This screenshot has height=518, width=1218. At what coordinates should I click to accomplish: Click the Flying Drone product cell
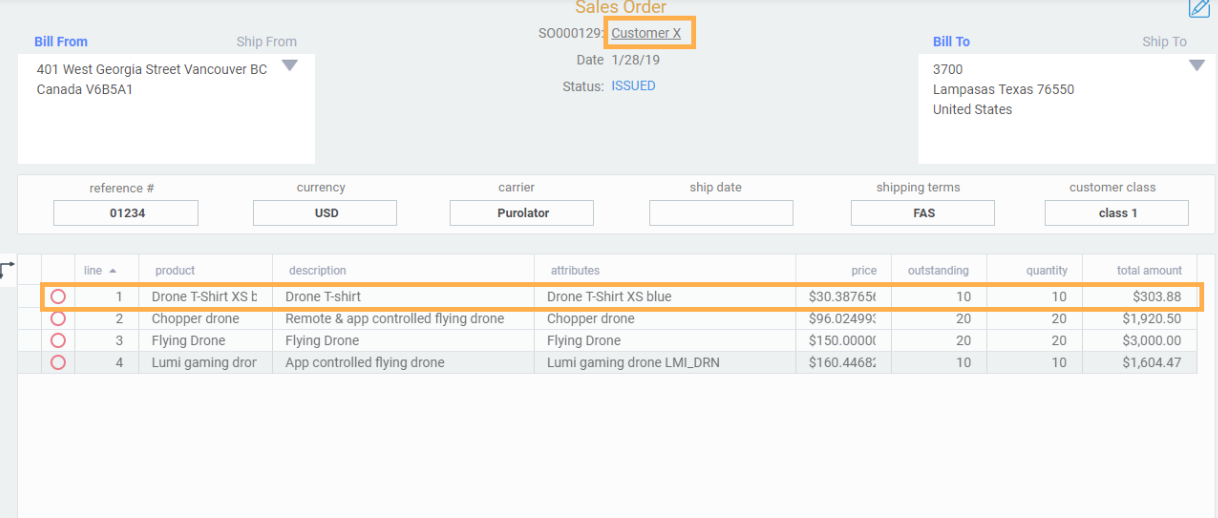[x=205, y=341]
